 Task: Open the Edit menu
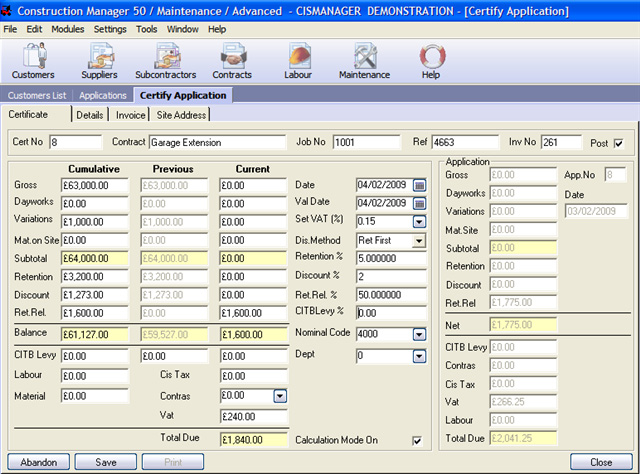(34, 29)
